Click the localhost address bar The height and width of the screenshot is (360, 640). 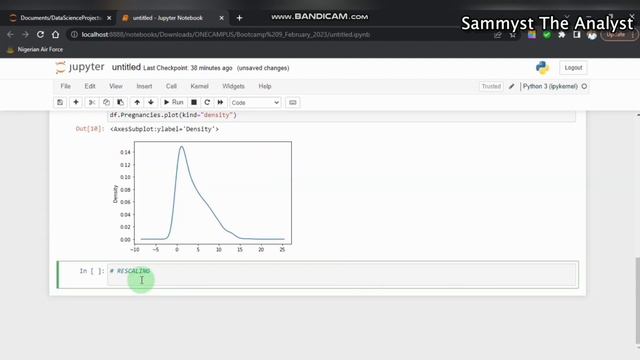click(225, 35)
